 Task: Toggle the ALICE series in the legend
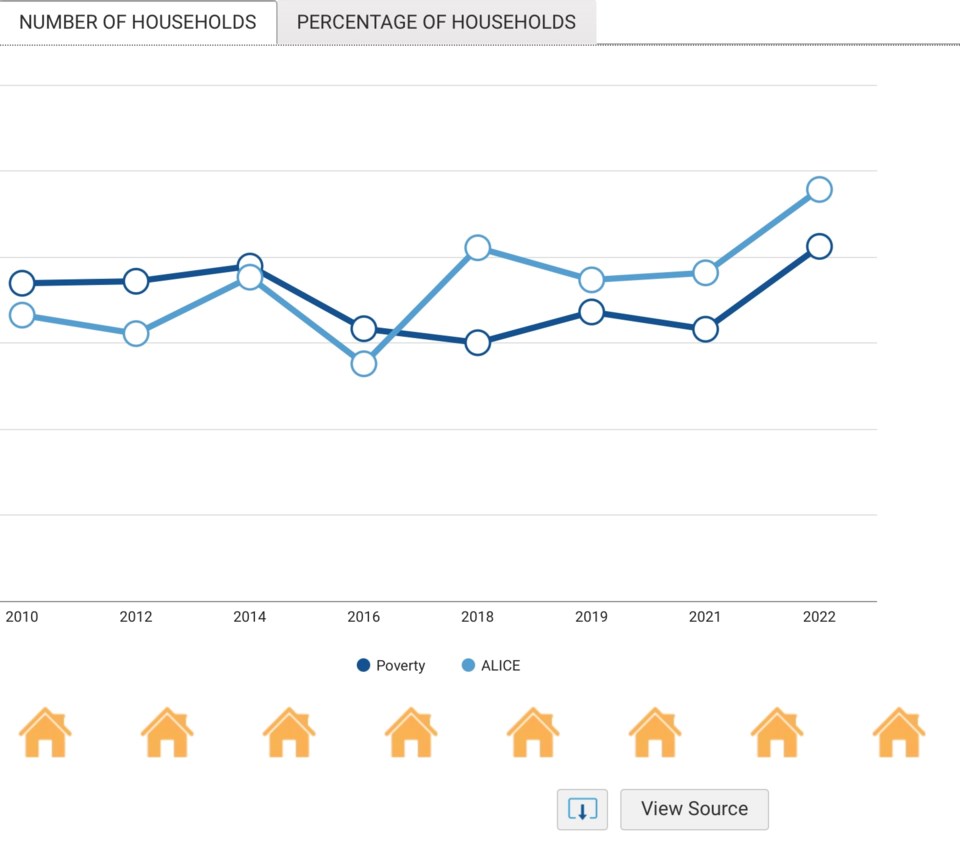point(491,666)
